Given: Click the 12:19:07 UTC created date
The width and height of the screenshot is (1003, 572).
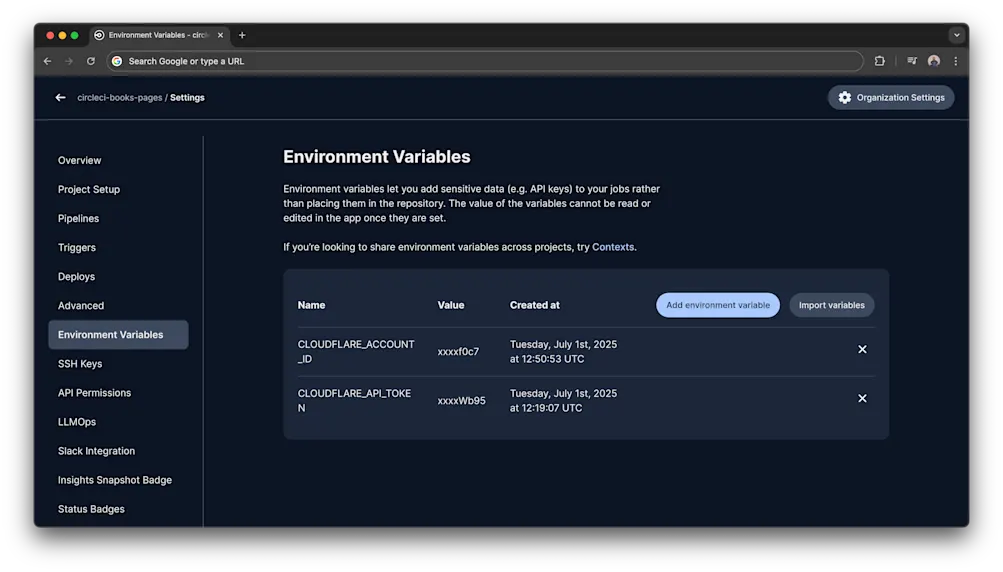Looking at the screenshot, I should point(563,401).
